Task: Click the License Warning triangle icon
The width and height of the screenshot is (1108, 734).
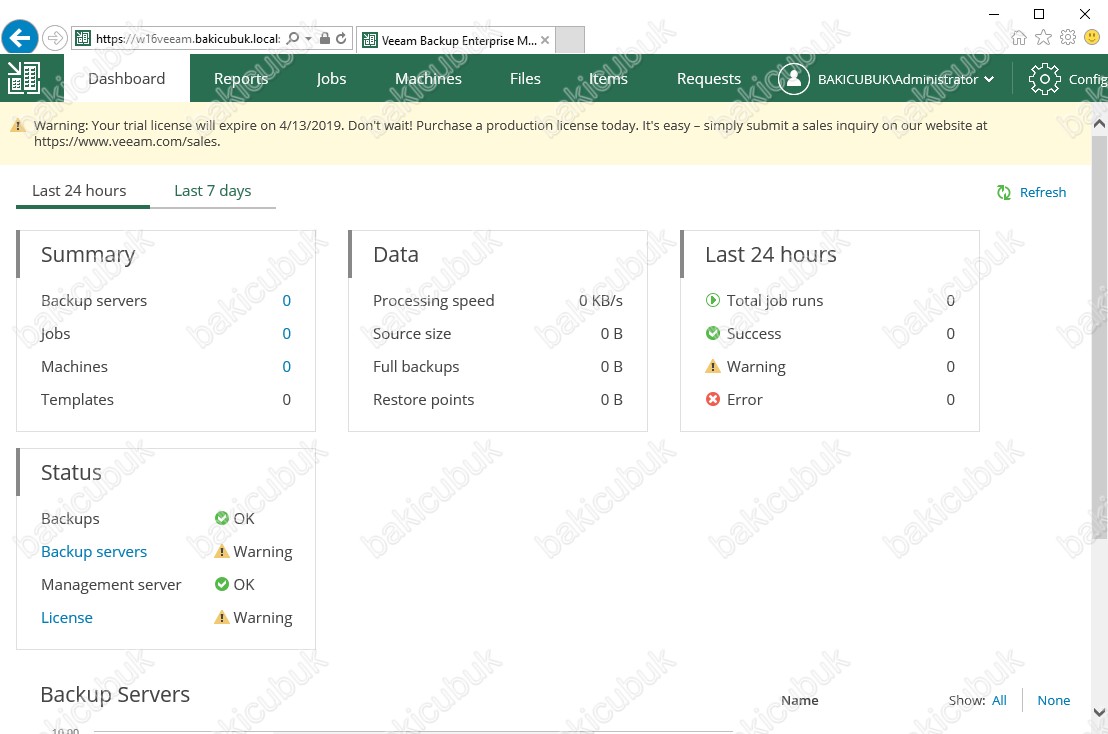Action: 222,617
